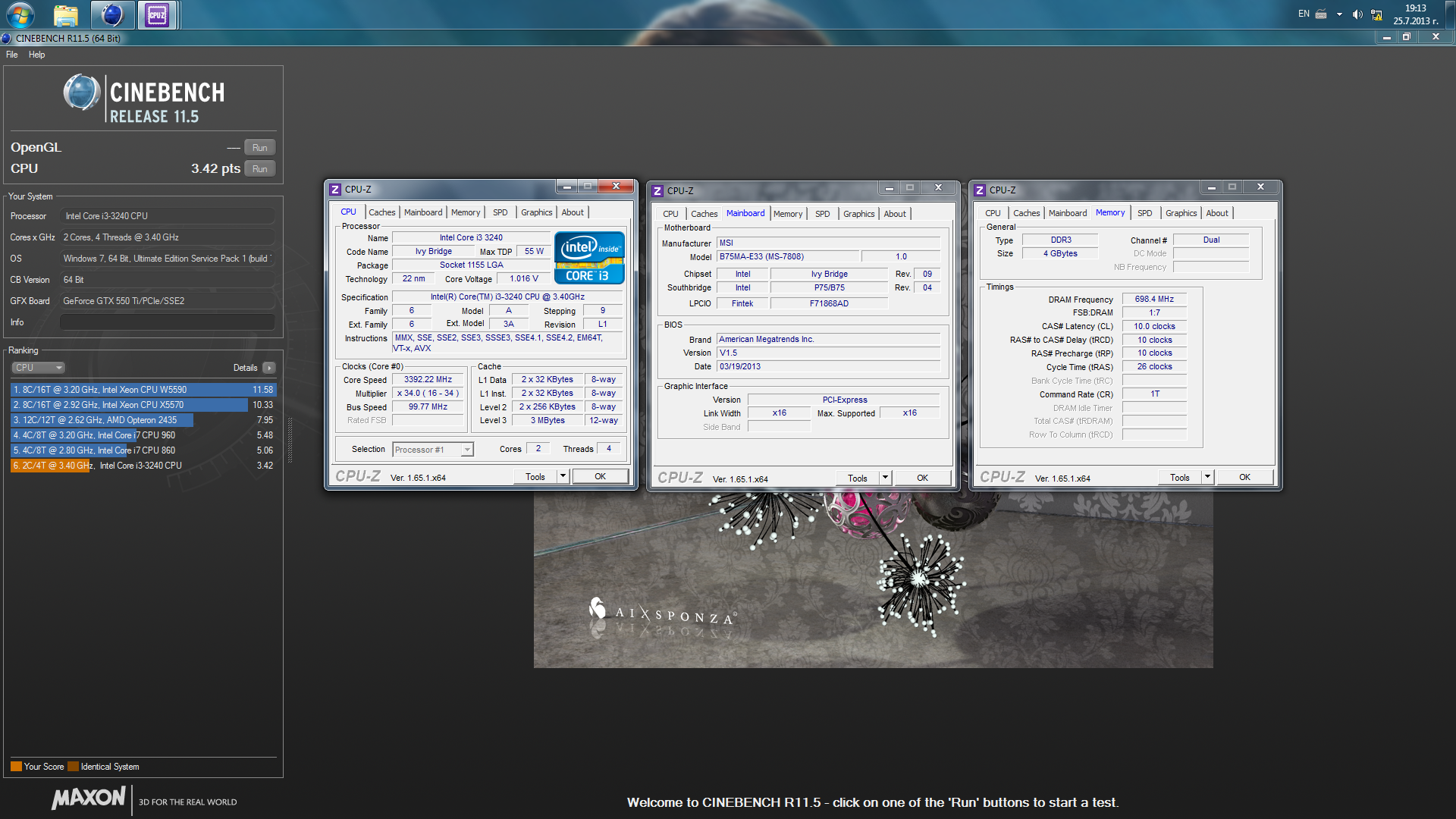Viewport: 1456px width, 819px height.
Task: Click the AIXSPONZA render preview image
Action: point(873,580)
